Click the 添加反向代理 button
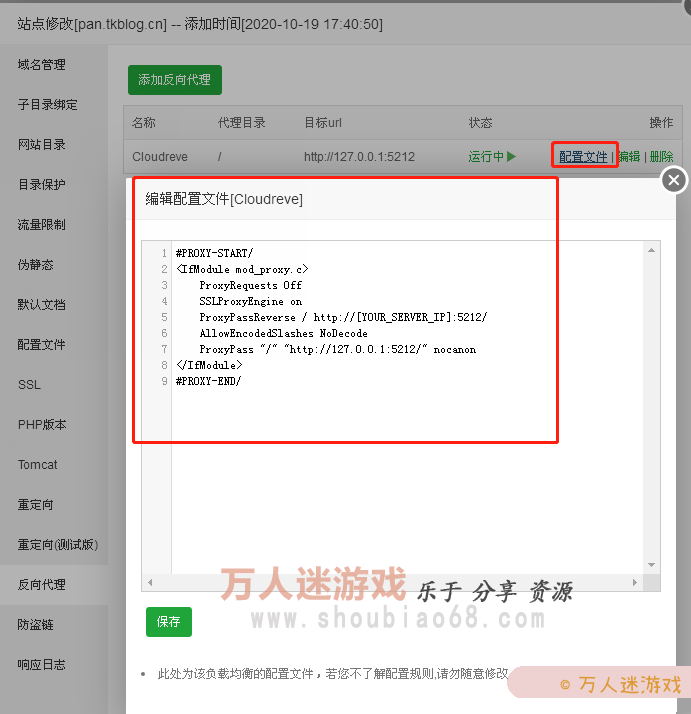Image resolution: width=691 pixels, height=714 pixels. coord(175,80)
